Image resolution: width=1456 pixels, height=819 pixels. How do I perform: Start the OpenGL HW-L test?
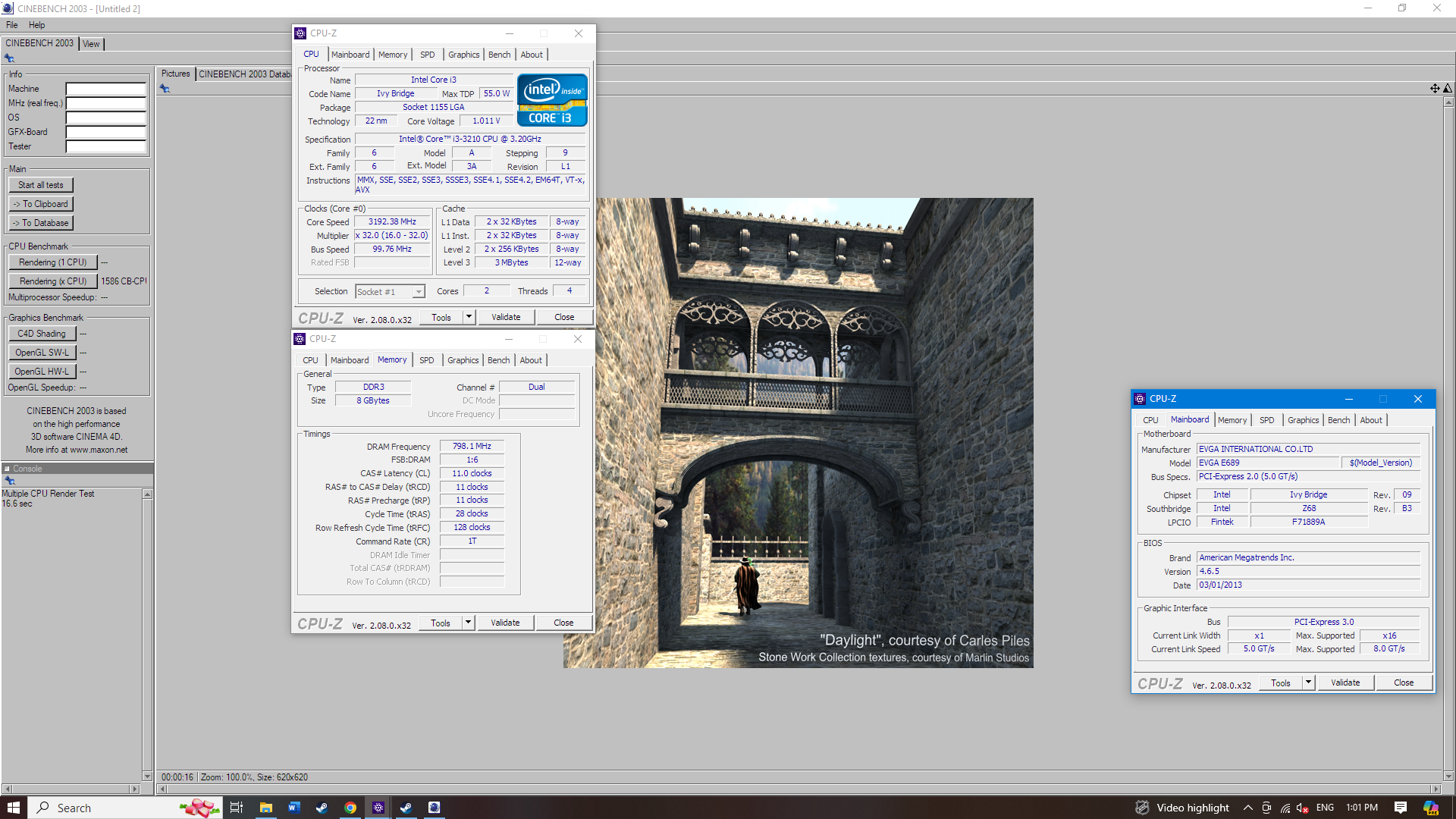(42, 372)
